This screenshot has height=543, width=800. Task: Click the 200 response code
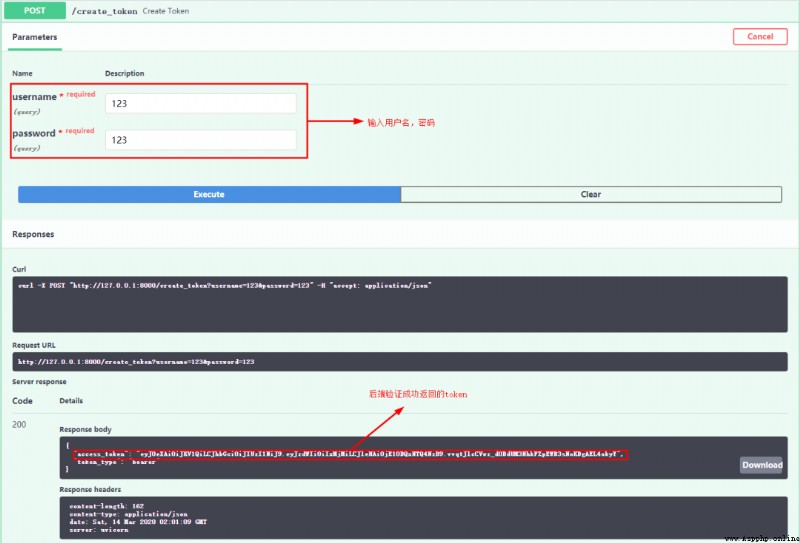[19, 425]
